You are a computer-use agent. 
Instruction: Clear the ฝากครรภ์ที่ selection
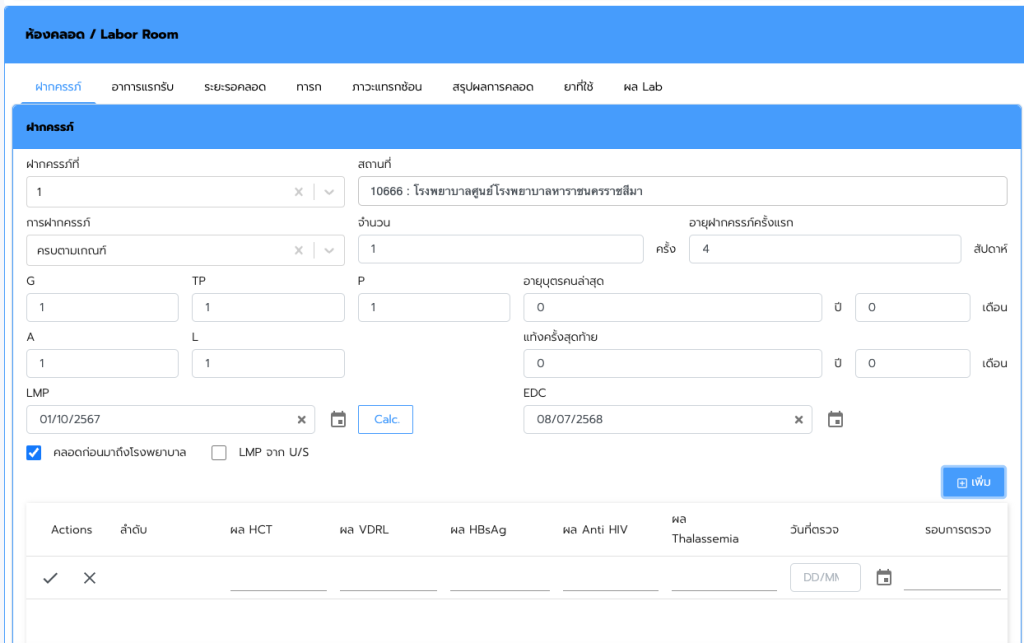[298, 192]
